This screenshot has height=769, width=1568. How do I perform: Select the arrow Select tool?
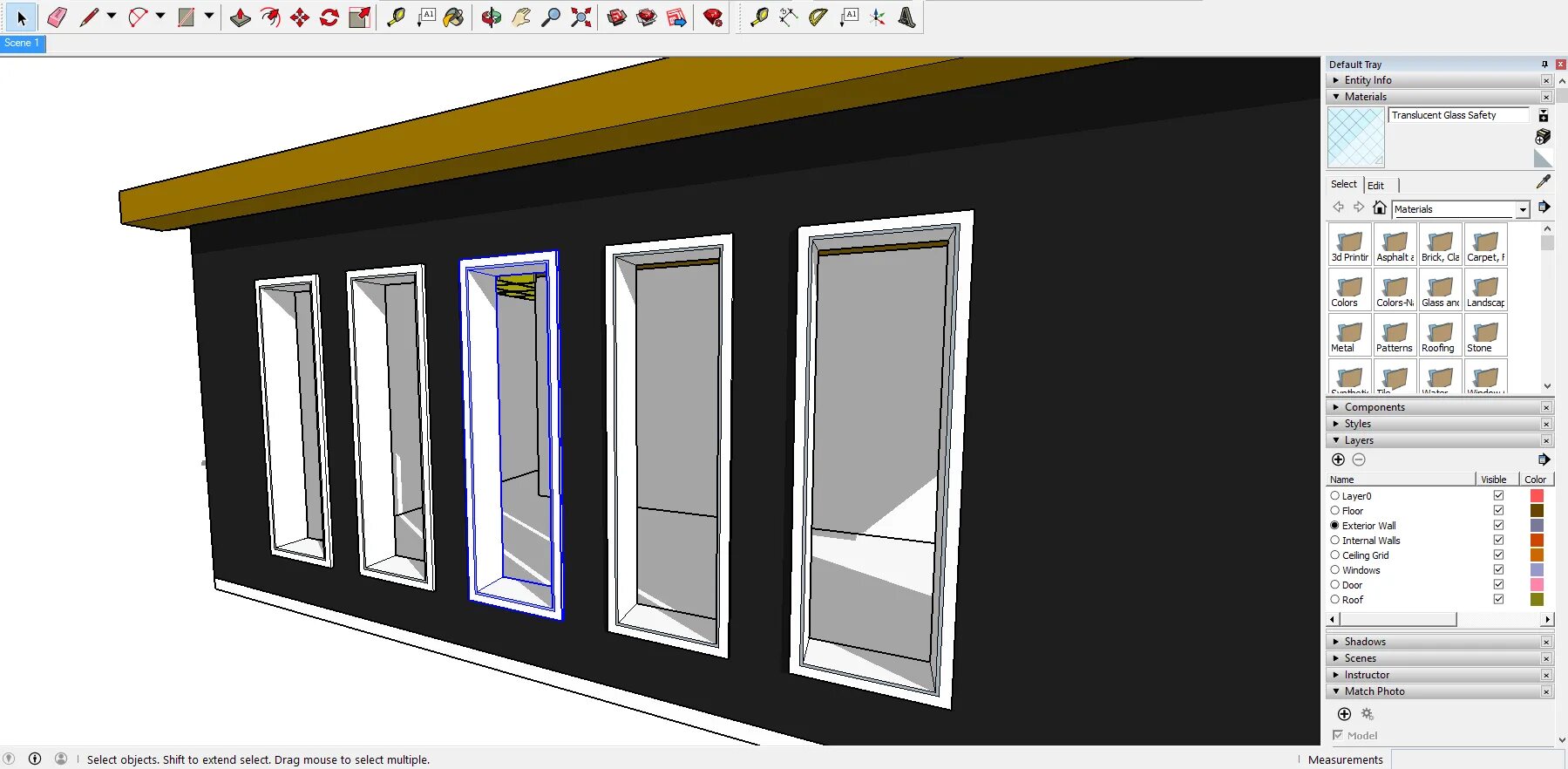pos(20,17)
